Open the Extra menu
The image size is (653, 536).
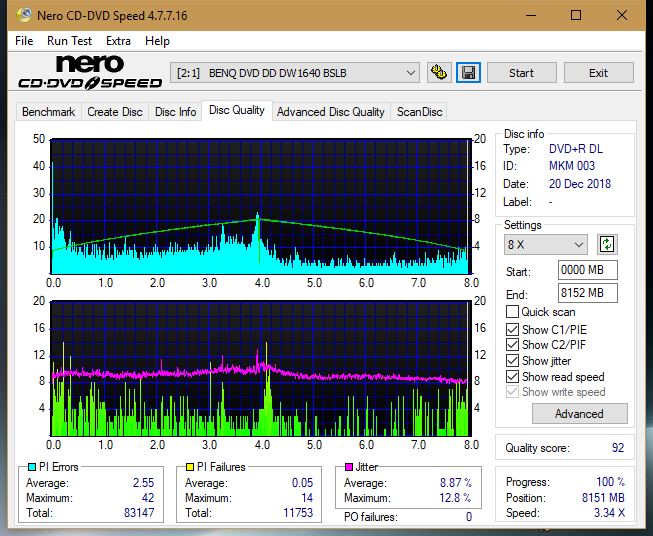click(x=118, y=41)
